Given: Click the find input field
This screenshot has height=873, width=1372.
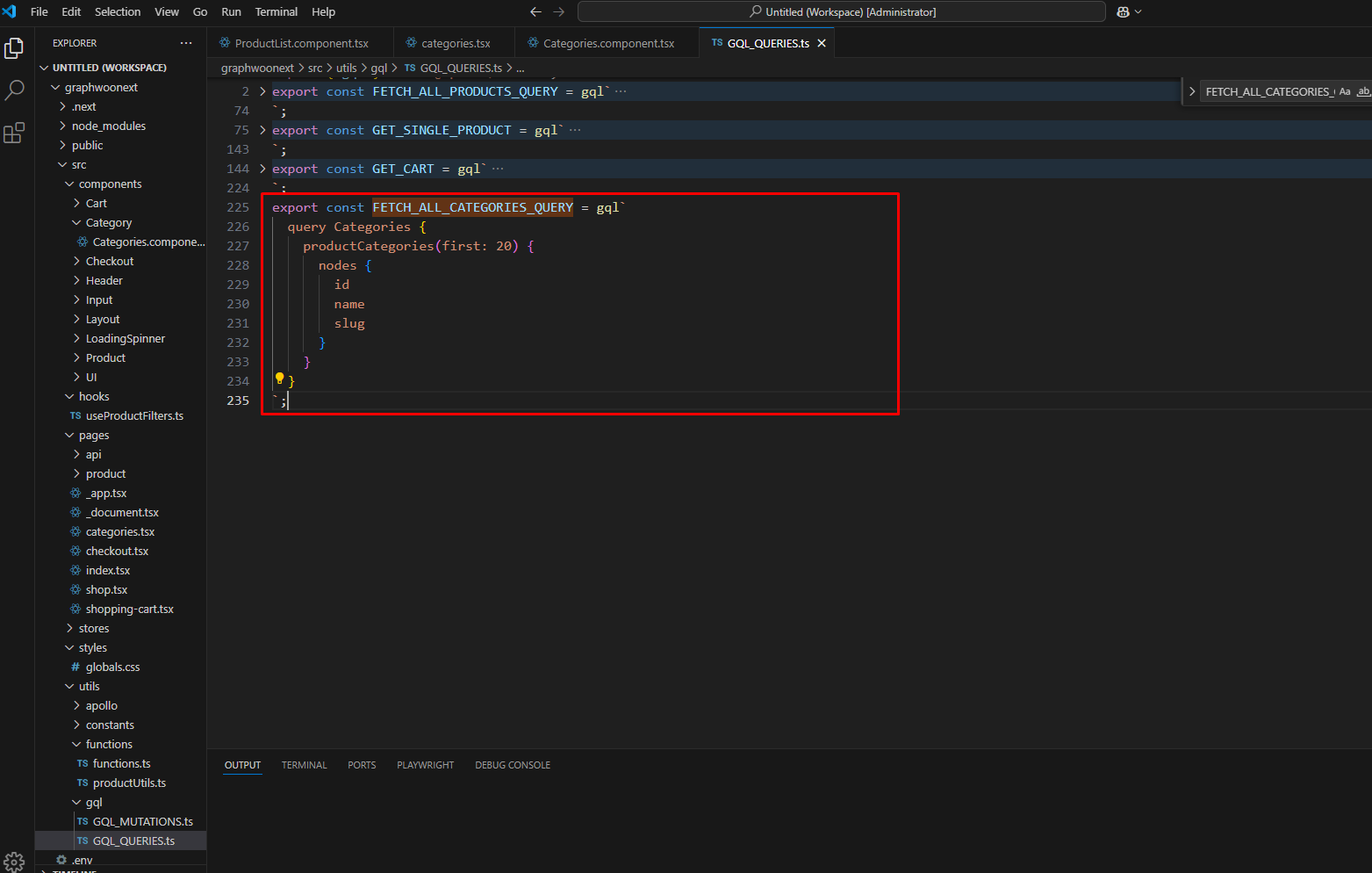Looking at the screenshot, I should point(1268,91).
